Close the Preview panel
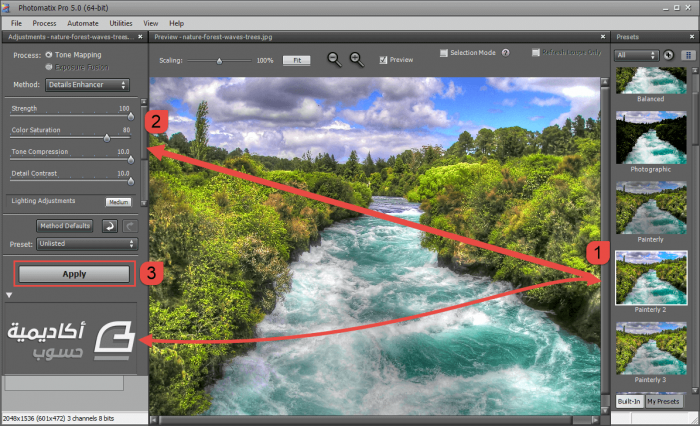Screen dimensions: 700x426 point(603,37)
